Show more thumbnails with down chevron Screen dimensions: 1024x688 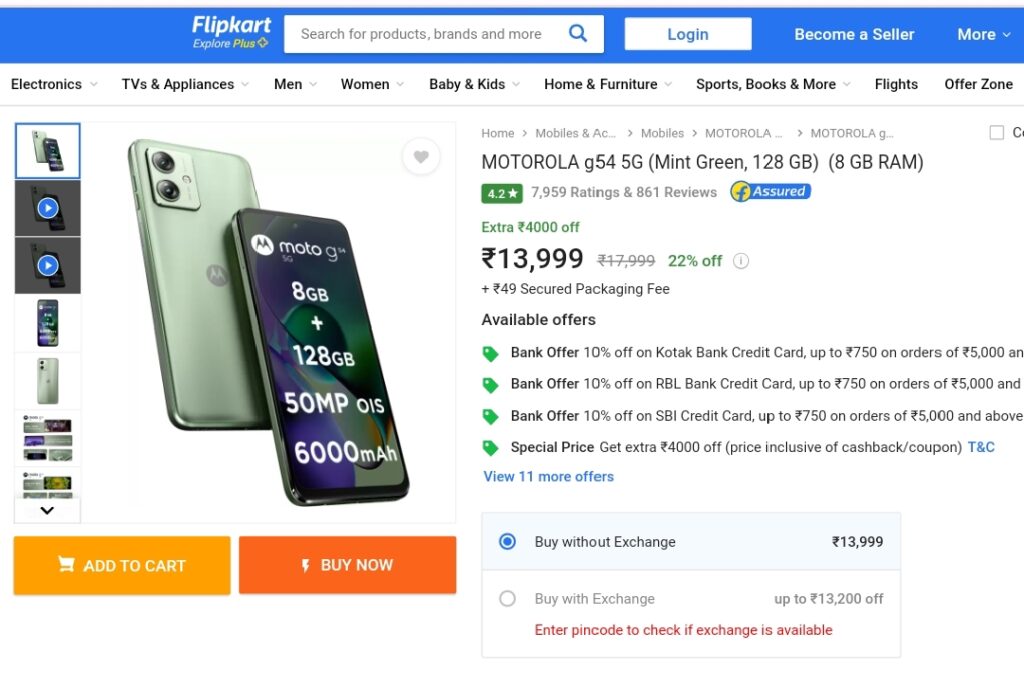(47, 510)
